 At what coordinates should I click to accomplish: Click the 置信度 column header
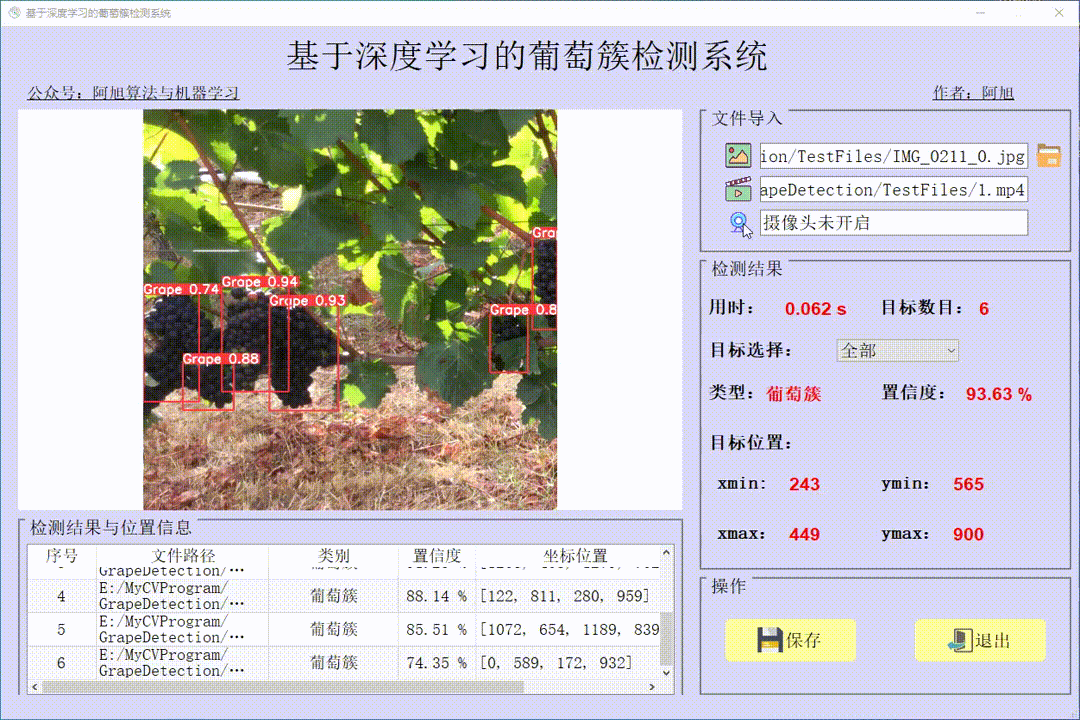437,555
